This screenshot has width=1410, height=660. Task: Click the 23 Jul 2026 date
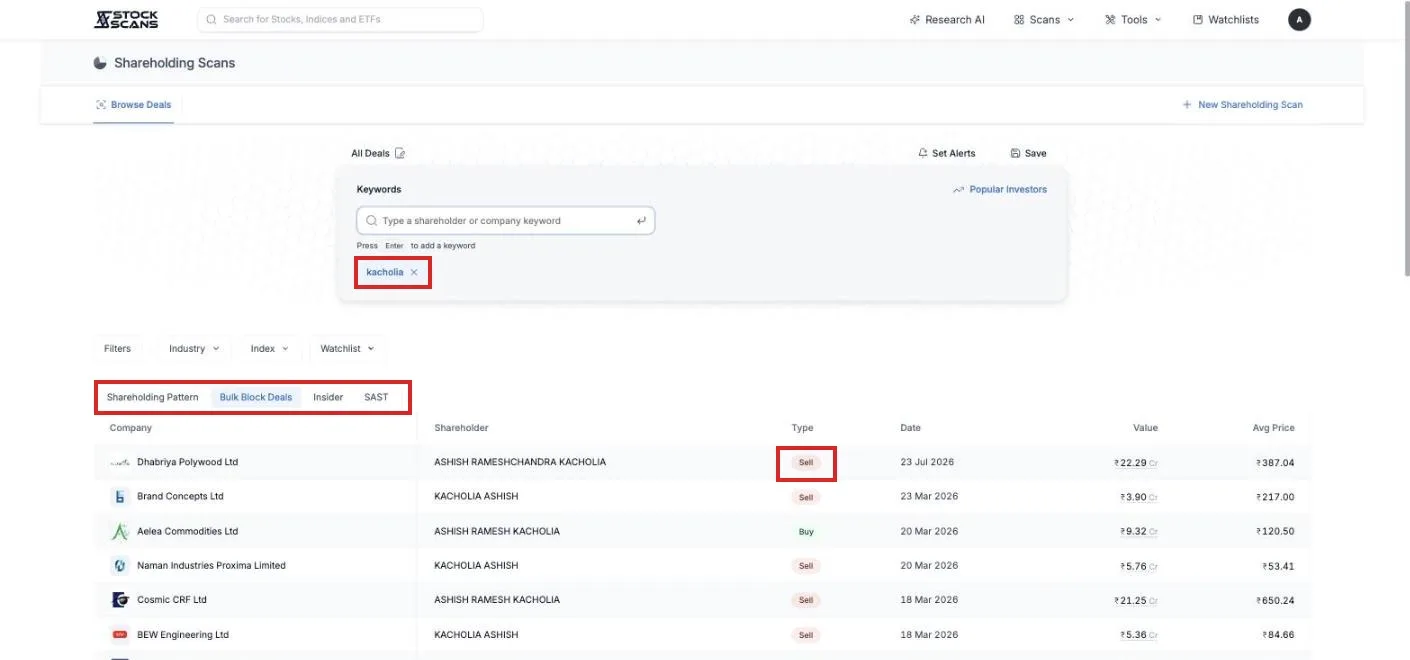click(x=927, y=462)
